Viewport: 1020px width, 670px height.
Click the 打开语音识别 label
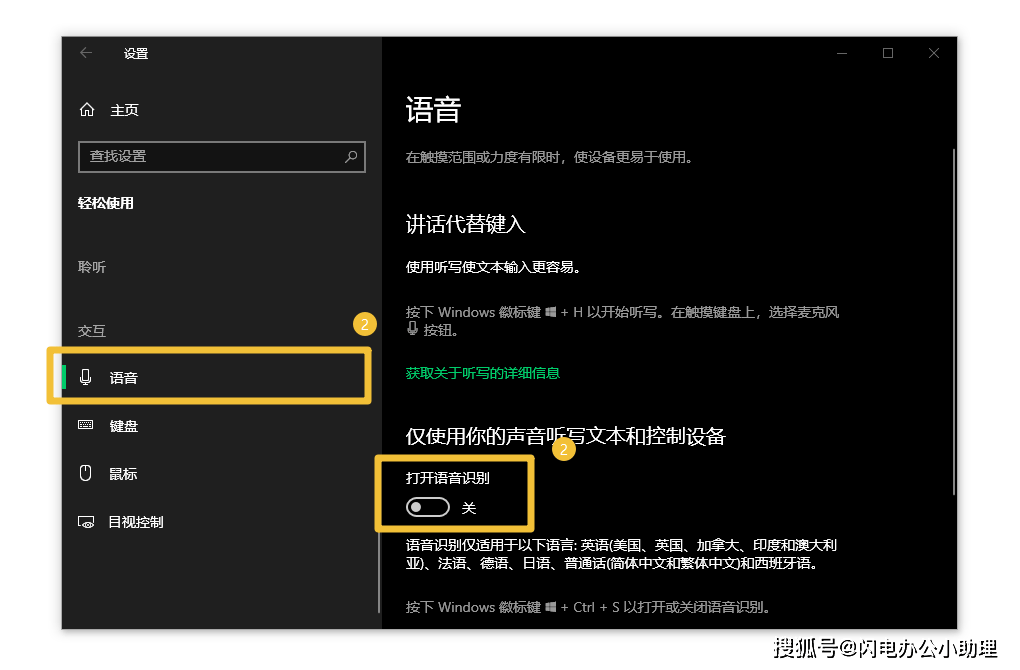[448, 478]
